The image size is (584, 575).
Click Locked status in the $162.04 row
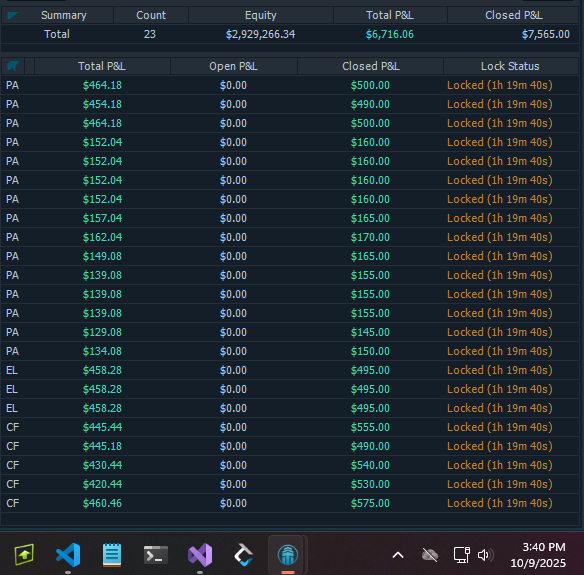(x=499, y=237)
